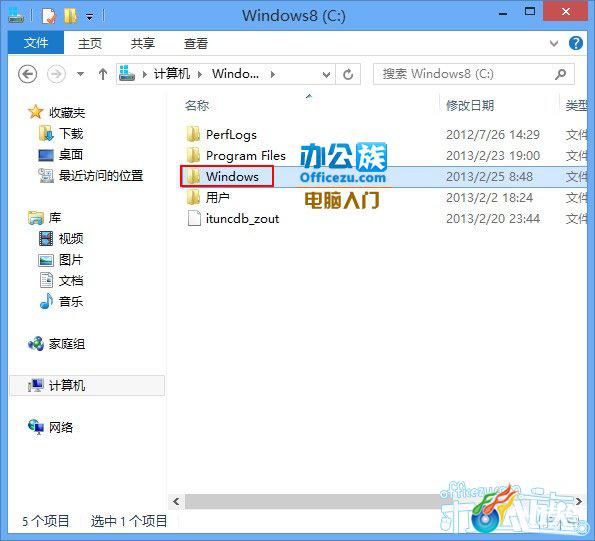Image resolution: width=595 pixels, height=541 pixels.
Task: Select 库 in the navigation pane
Action: pyautogui.click(x=55, y=218)
